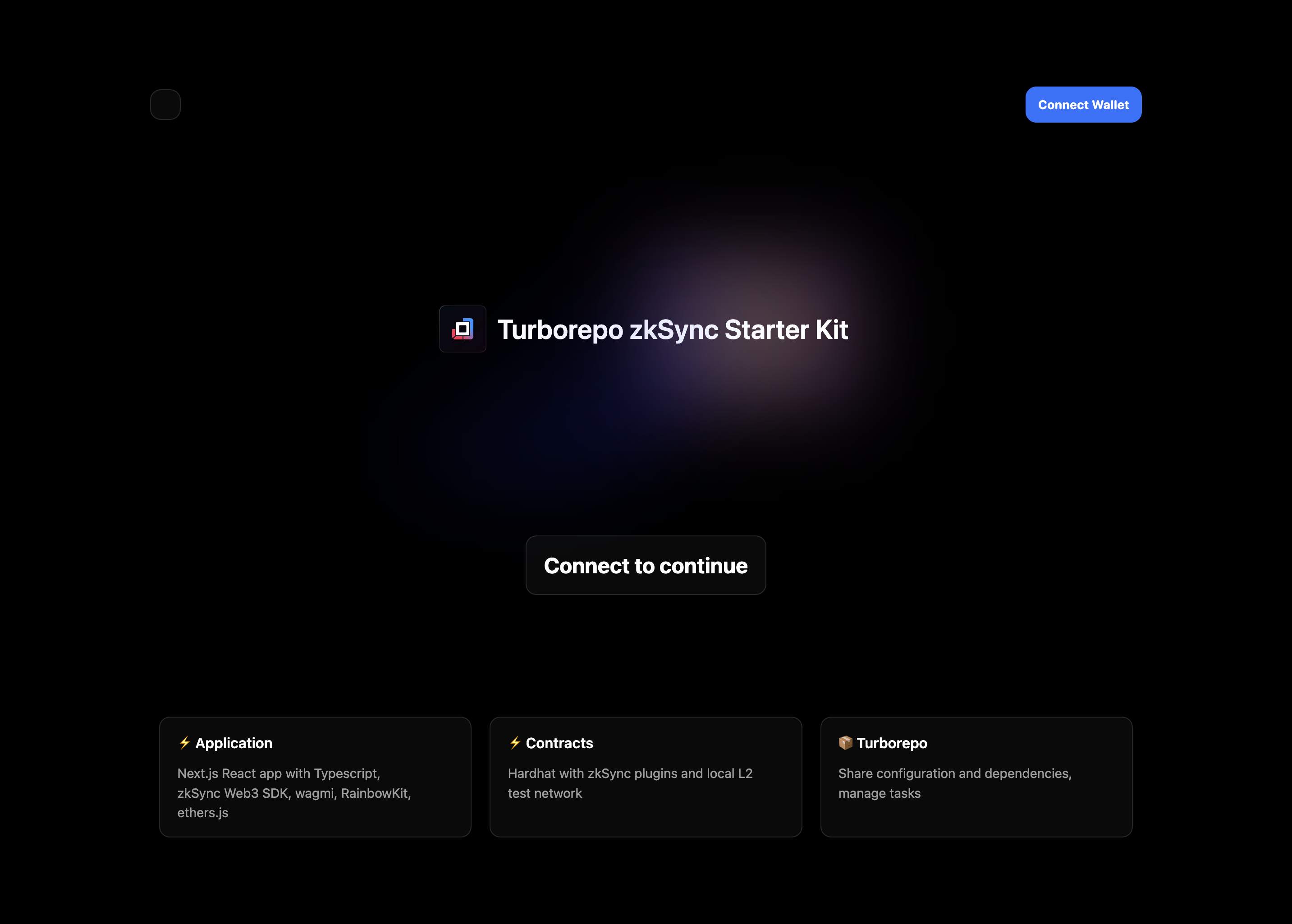Click the package box icon on Turborepo card
1292x924 pixels.
[845, 742]
